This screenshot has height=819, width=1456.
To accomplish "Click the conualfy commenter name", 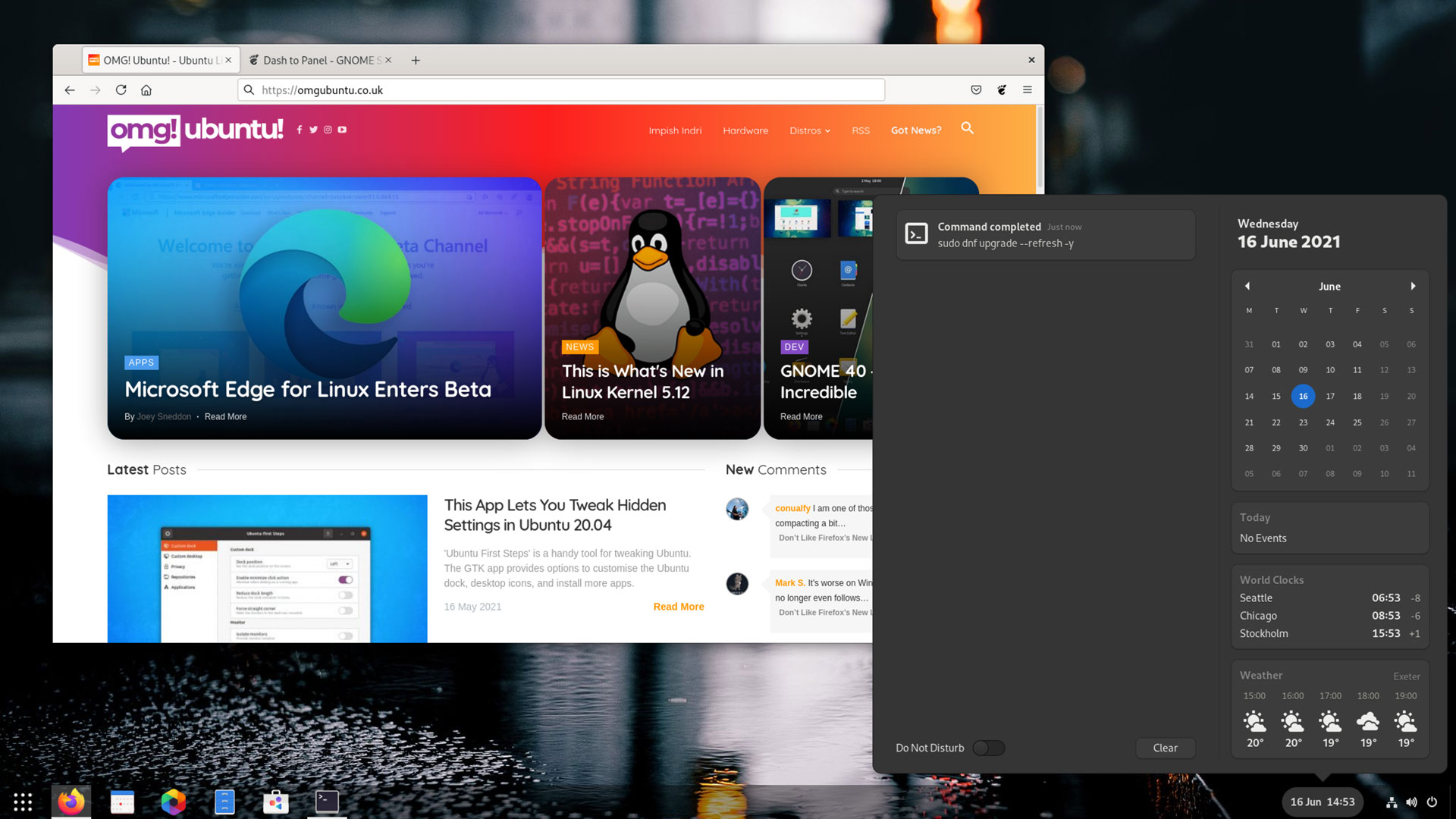I will point(792,509).
